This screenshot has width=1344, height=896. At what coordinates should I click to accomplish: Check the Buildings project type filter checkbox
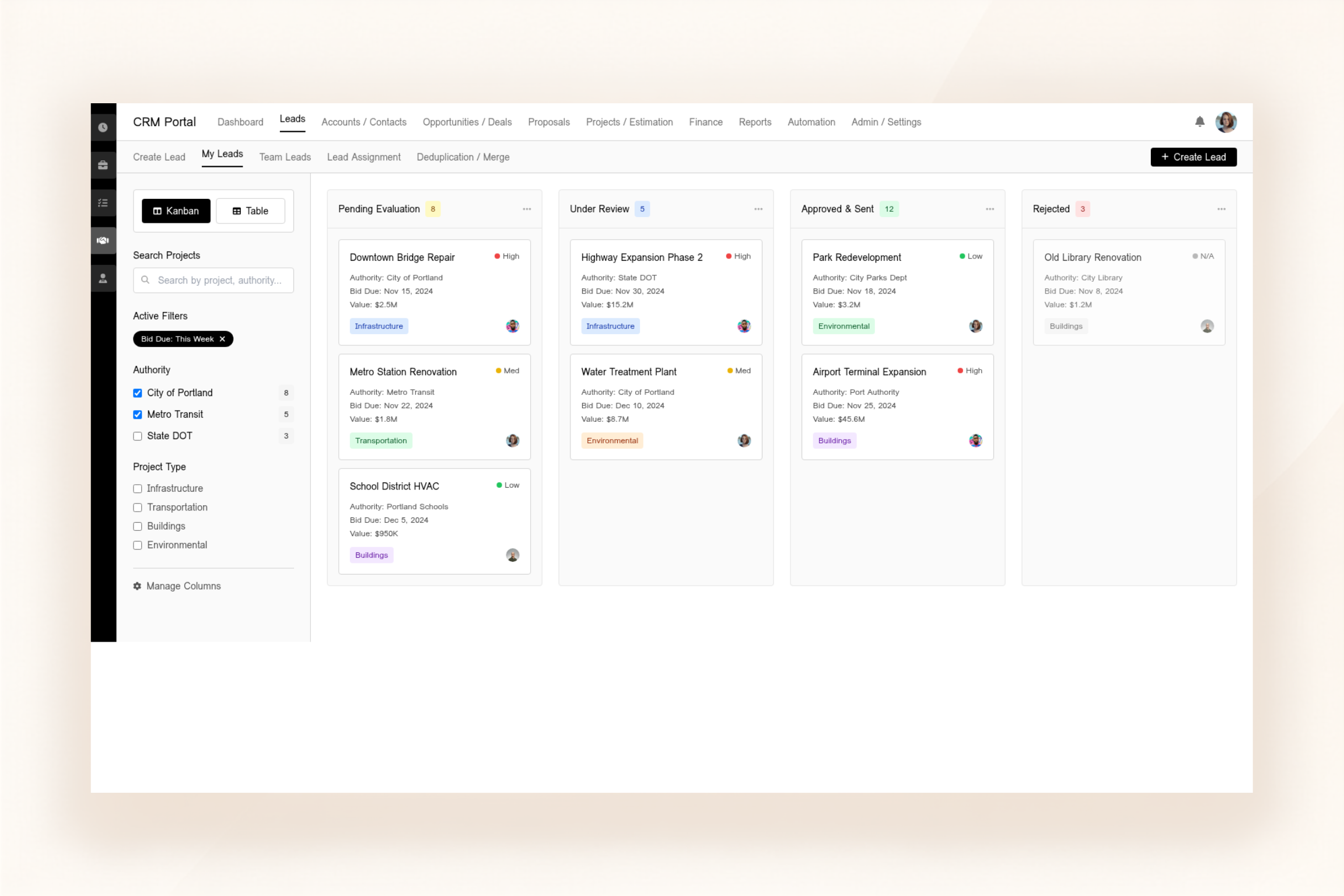138,526
